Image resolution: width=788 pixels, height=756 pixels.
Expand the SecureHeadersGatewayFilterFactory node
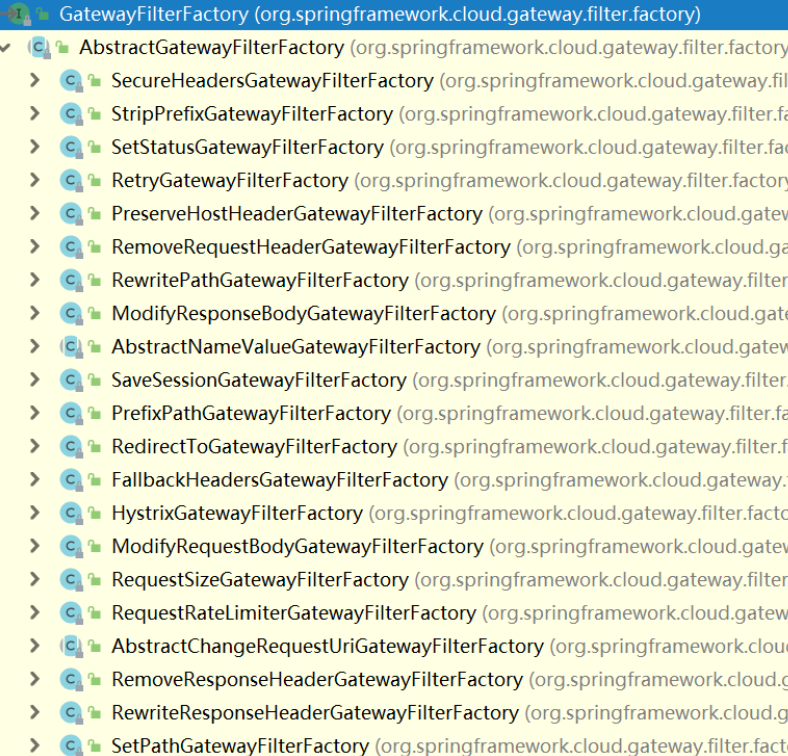(35, 80)
